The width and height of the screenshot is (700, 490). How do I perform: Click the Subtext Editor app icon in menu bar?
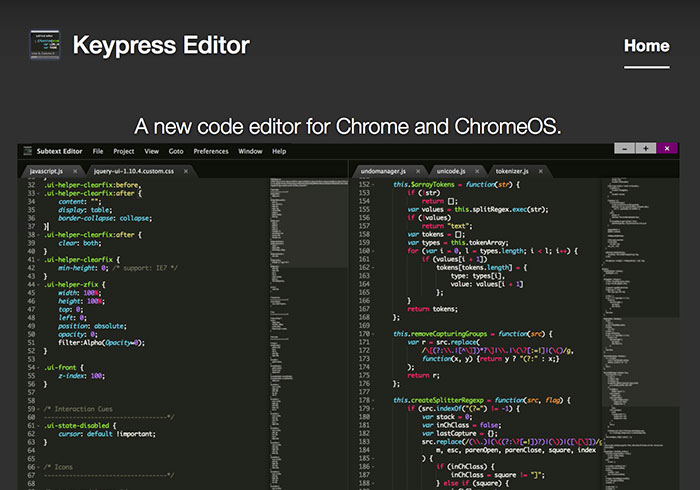pyautogui.click(x=28, y=151)
